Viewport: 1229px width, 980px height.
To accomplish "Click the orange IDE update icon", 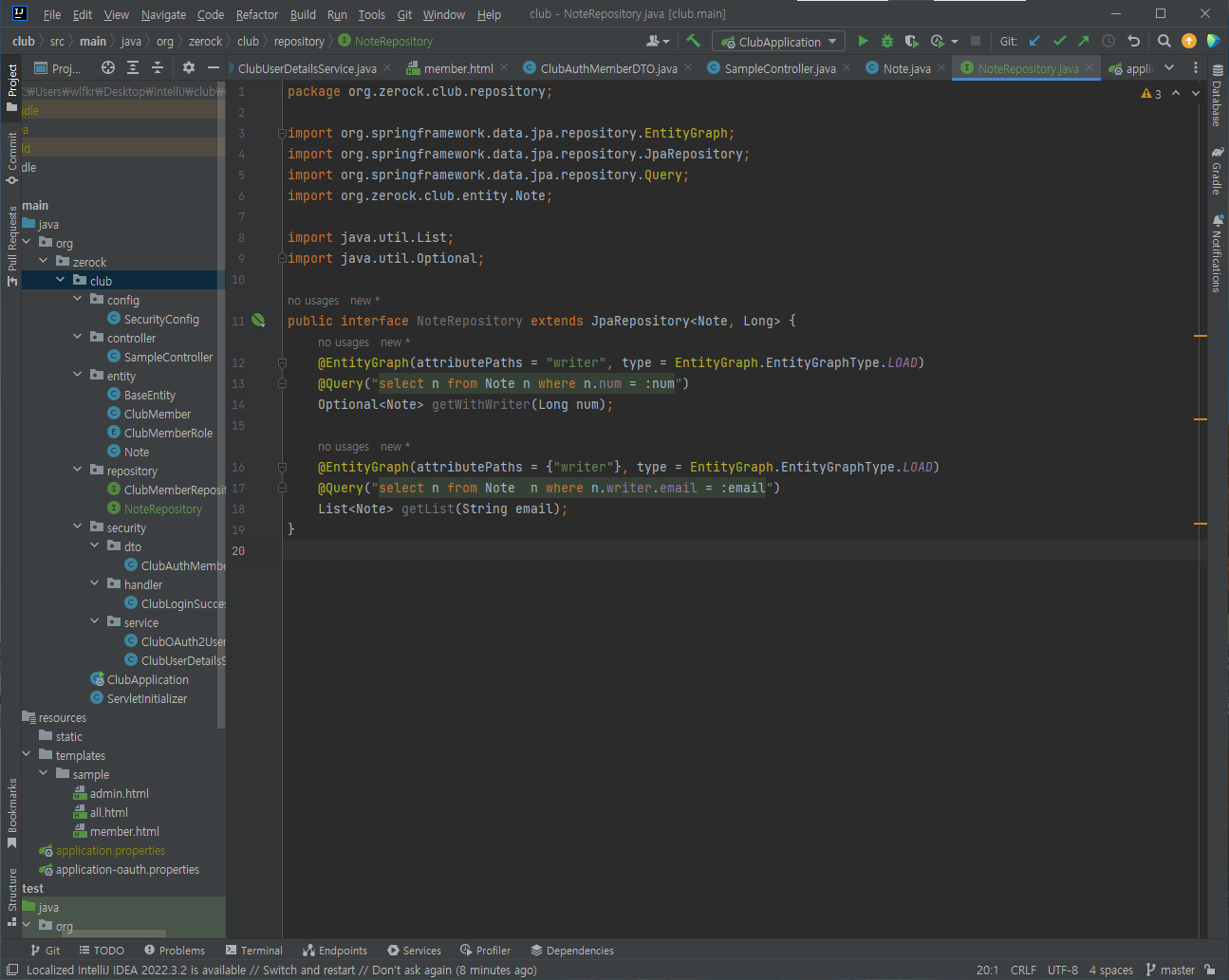I will pos(1189,41).
